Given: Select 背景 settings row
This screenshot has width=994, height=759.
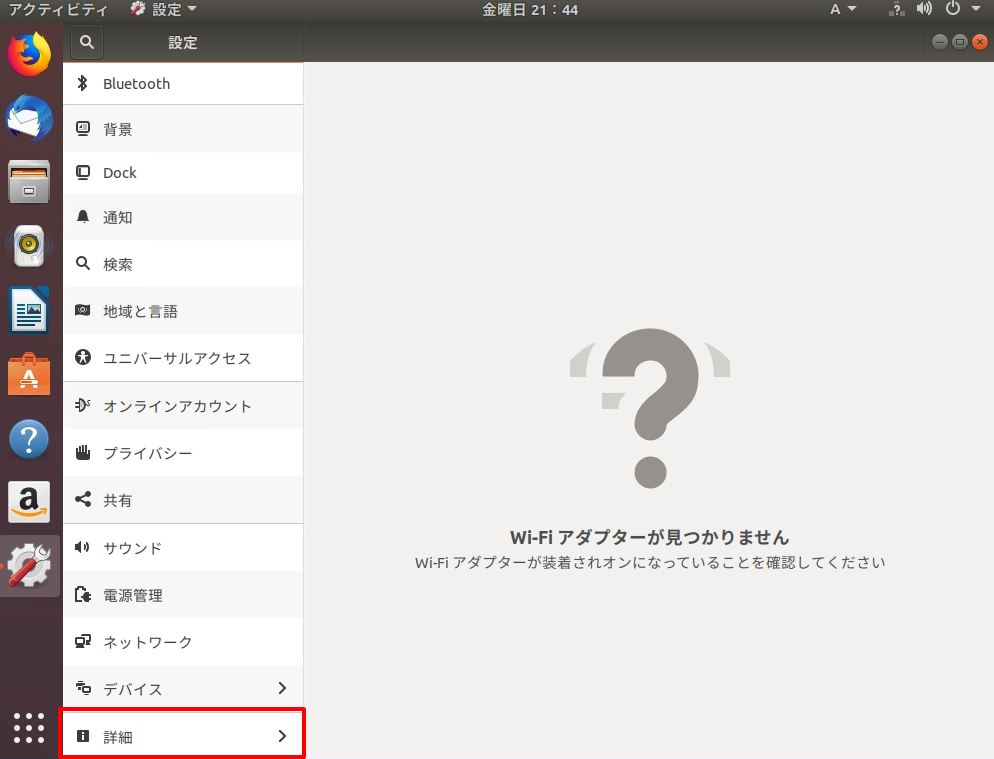Looking at the screenshot, I should [x=183, y=129].
